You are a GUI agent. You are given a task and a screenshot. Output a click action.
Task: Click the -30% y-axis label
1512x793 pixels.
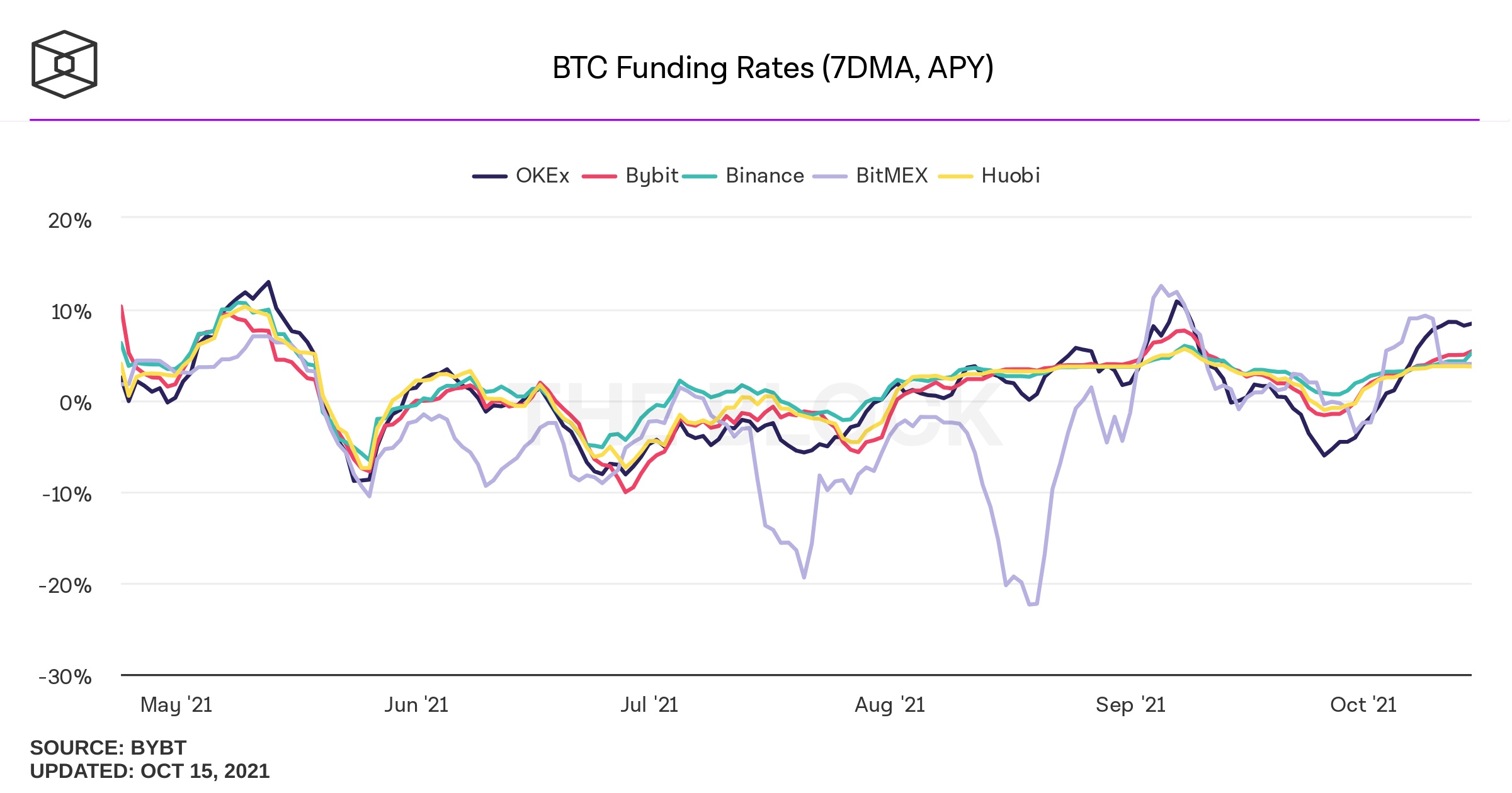coord(65,677)
